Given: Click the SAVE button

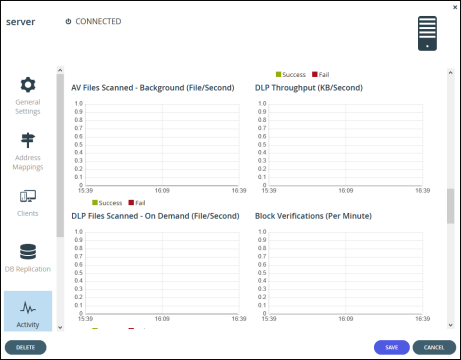Looking at the screenshot, I should [392, 347].
